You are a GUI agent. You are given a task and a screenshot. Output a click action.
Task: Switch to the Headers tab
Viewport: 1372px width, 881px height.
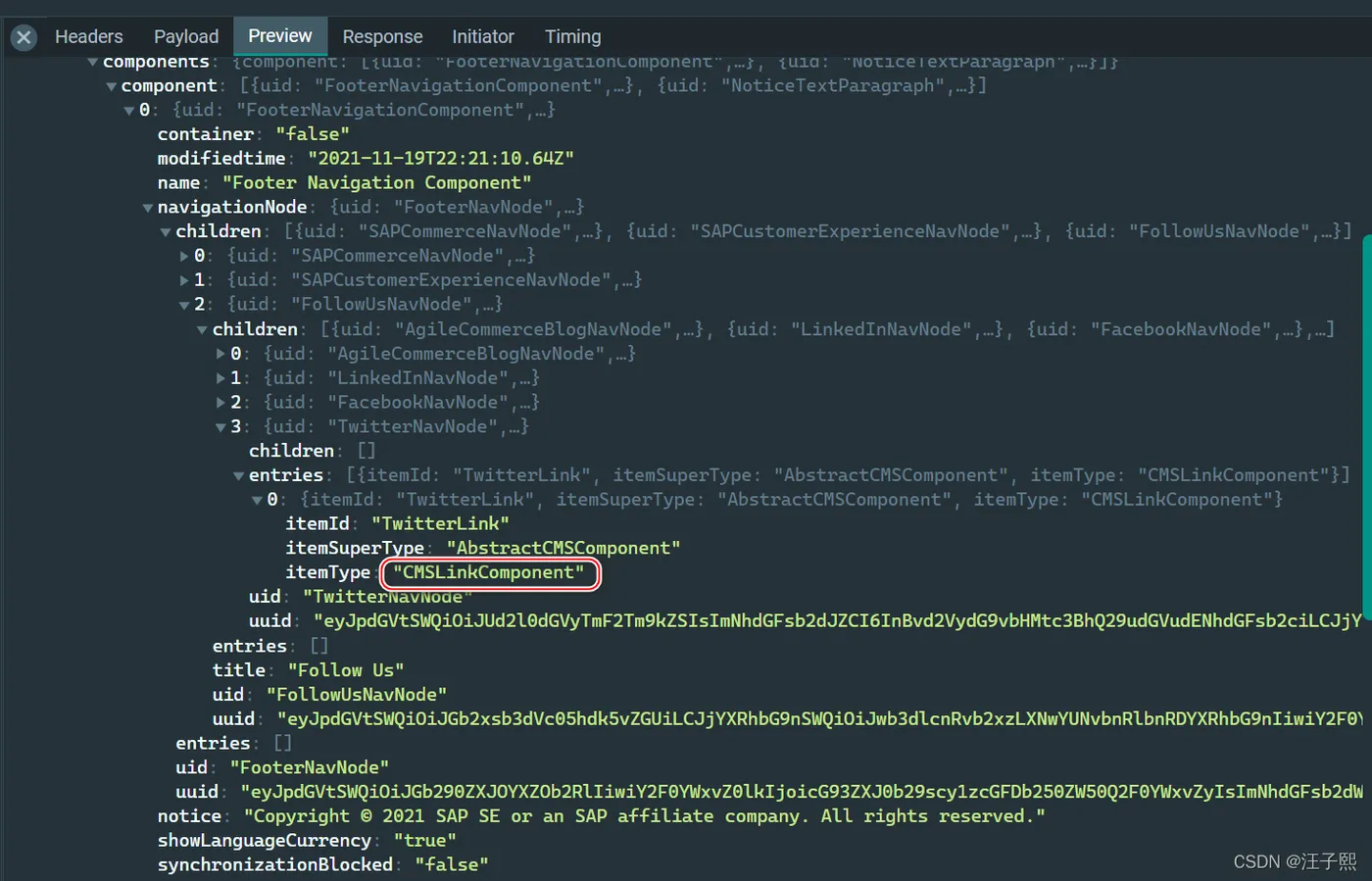(x=89, y=36)
